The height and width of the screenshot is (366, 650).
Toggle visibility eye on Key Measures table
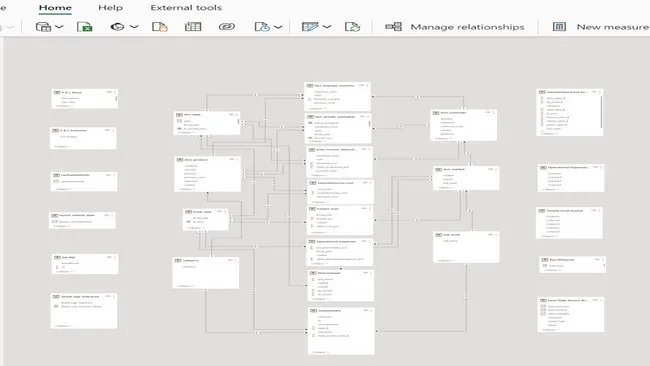pyautogui.click(x=597, y=259)
